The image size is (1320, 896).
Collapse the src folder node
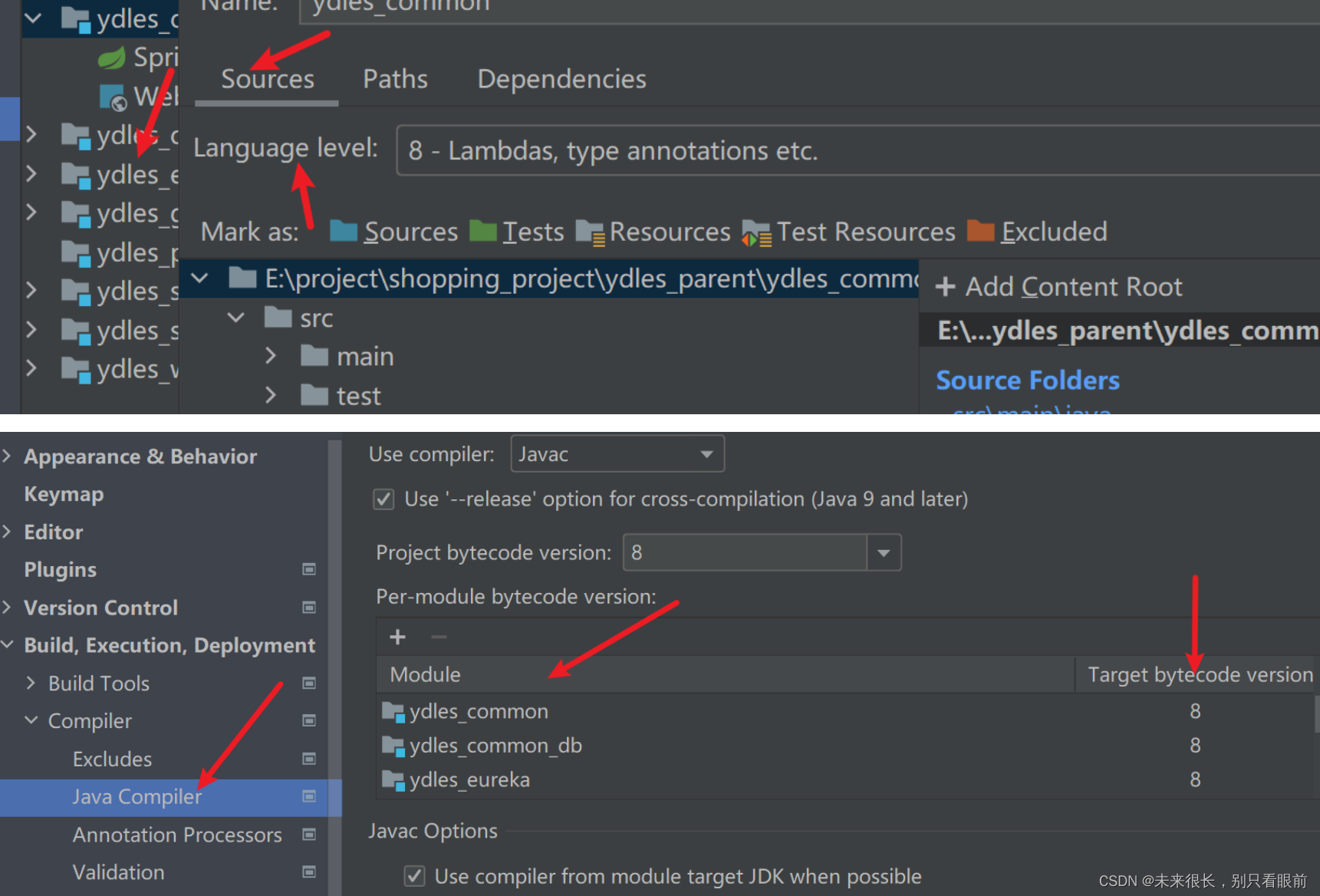[x=236, y=317]
